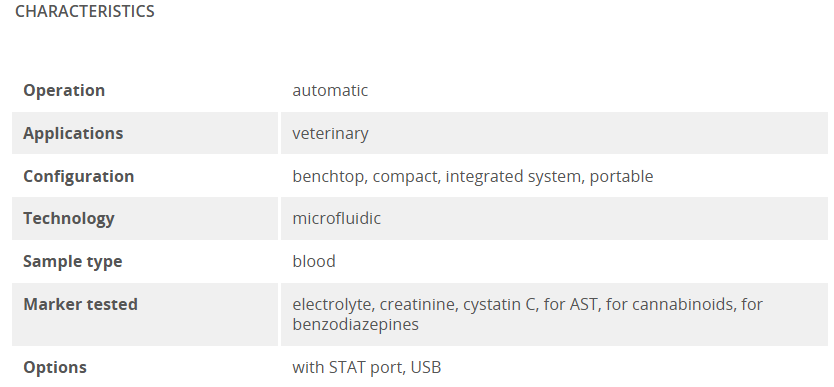Click the Options row label
Screen dimensions: 834x387
pos(55,367)
